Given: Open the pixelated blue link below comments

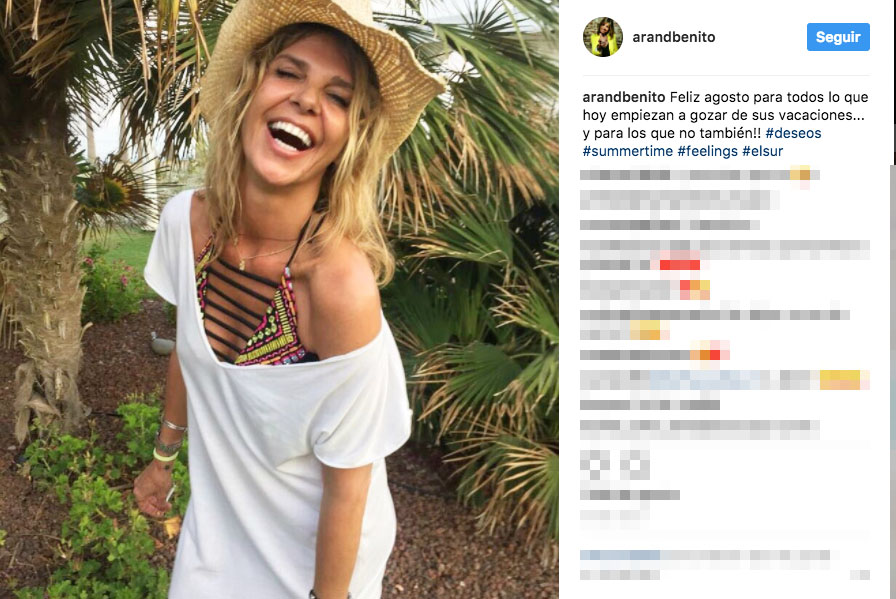Looking at the screenshot, I should point(620,554).
